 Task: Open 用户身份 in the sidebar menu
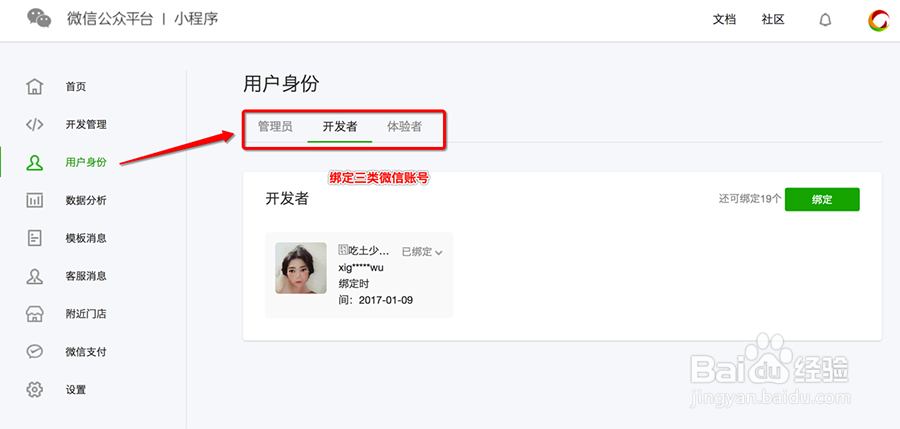[86, 162]
